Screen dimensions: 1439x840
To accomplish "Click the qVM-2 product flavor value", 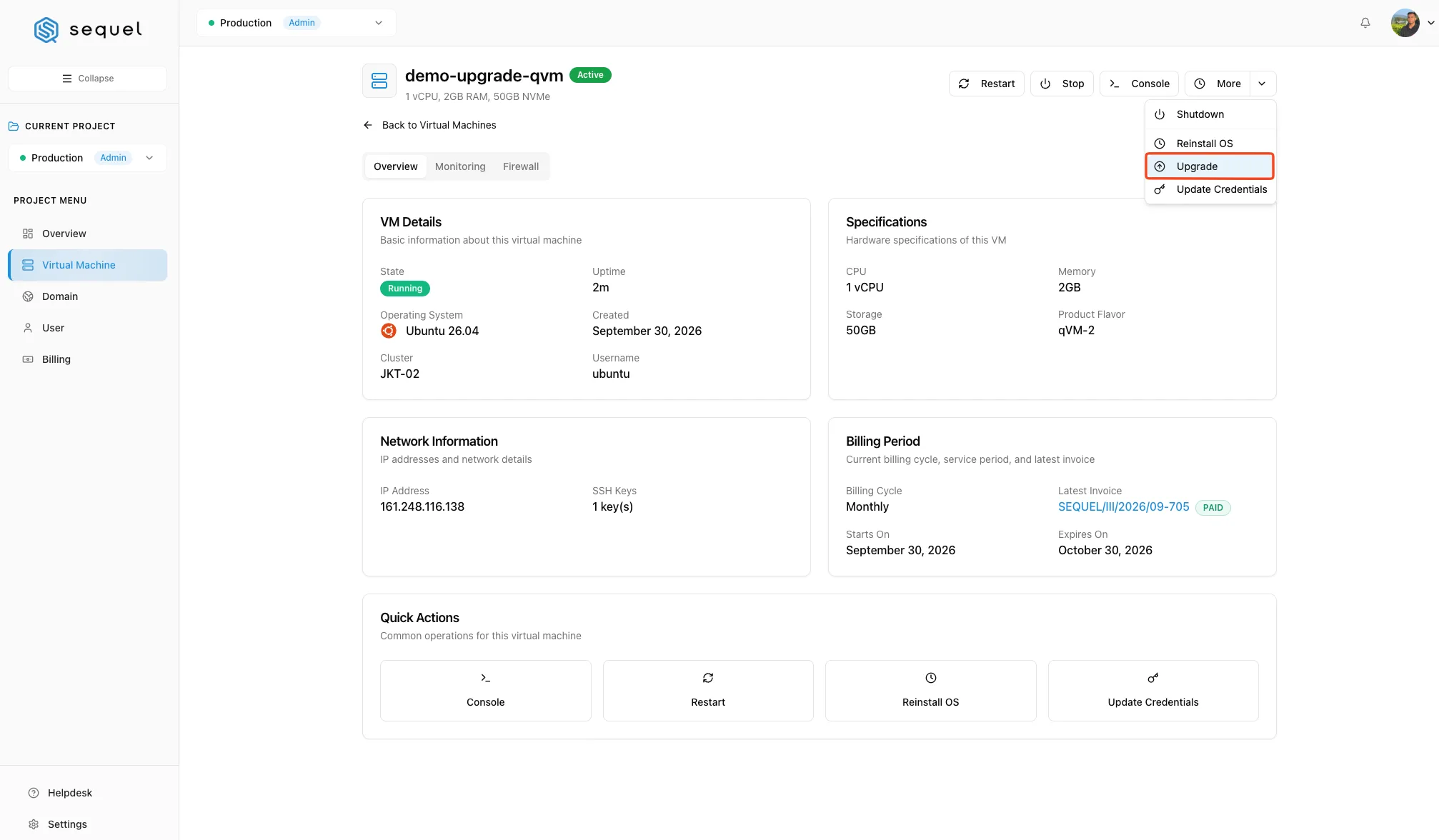I will (x=1076, y=330).
